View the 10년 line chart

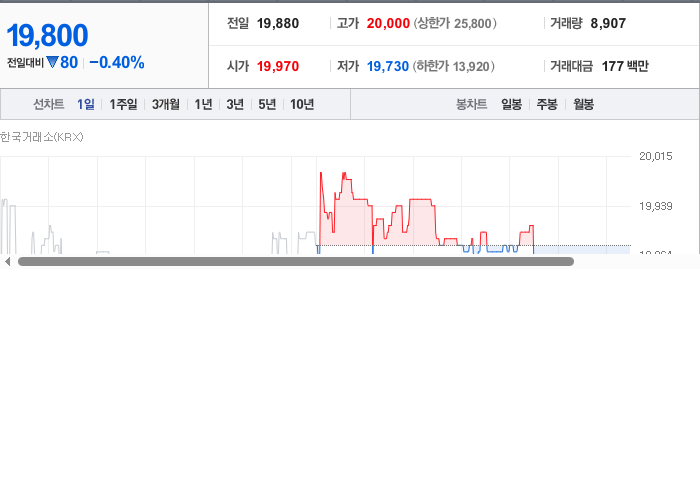[x=302, y=104]
